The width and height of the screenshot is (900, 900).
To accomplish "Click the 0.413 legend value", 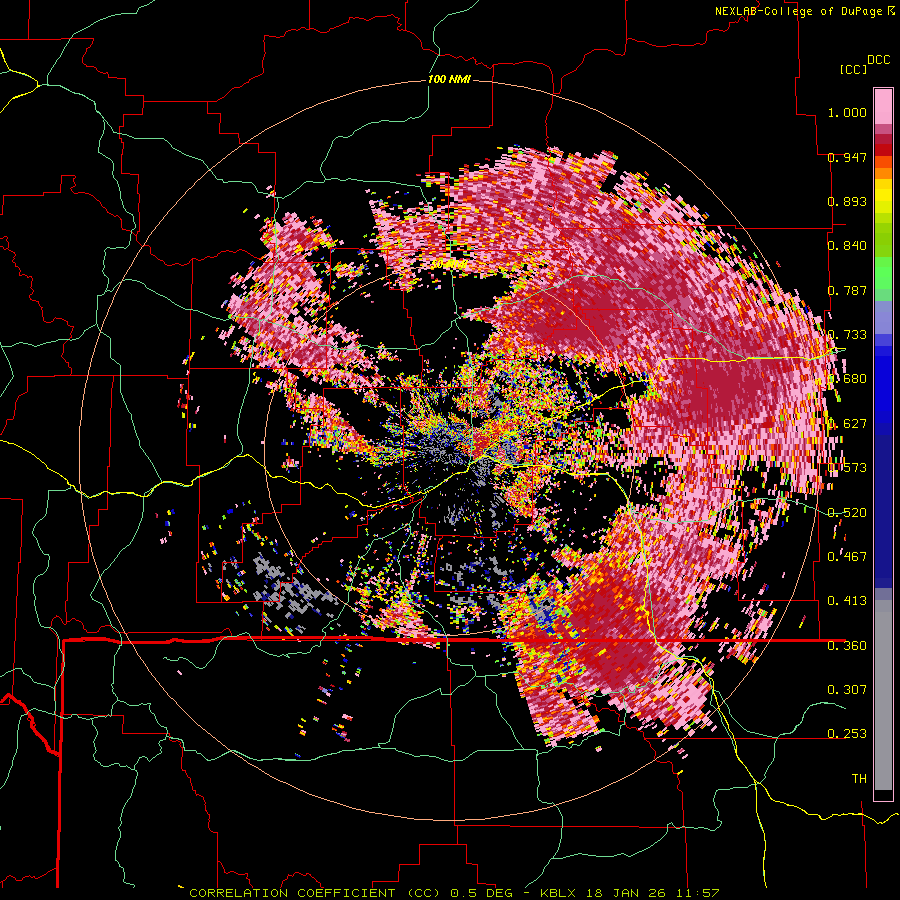I will tap(847, 601).
